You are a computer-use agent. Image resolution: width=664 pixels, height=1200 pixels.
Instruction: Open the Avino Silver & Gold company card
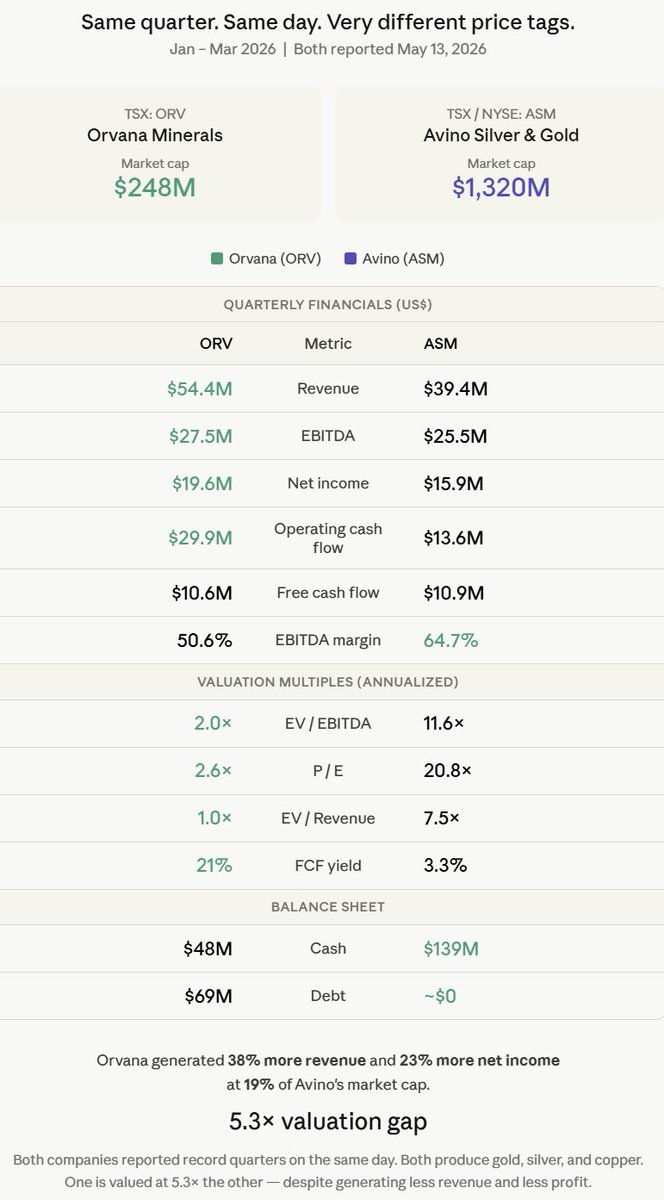tap(501, 153)
